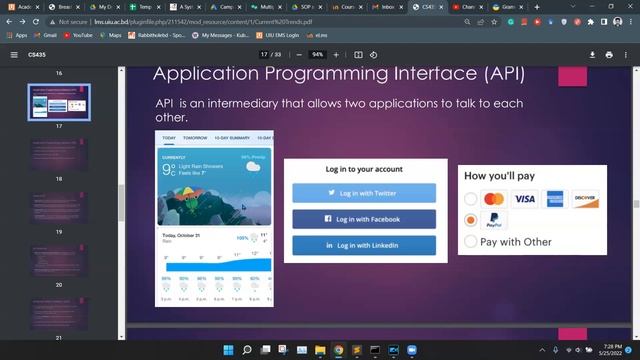Select the page 18 thumbnail

59,155
